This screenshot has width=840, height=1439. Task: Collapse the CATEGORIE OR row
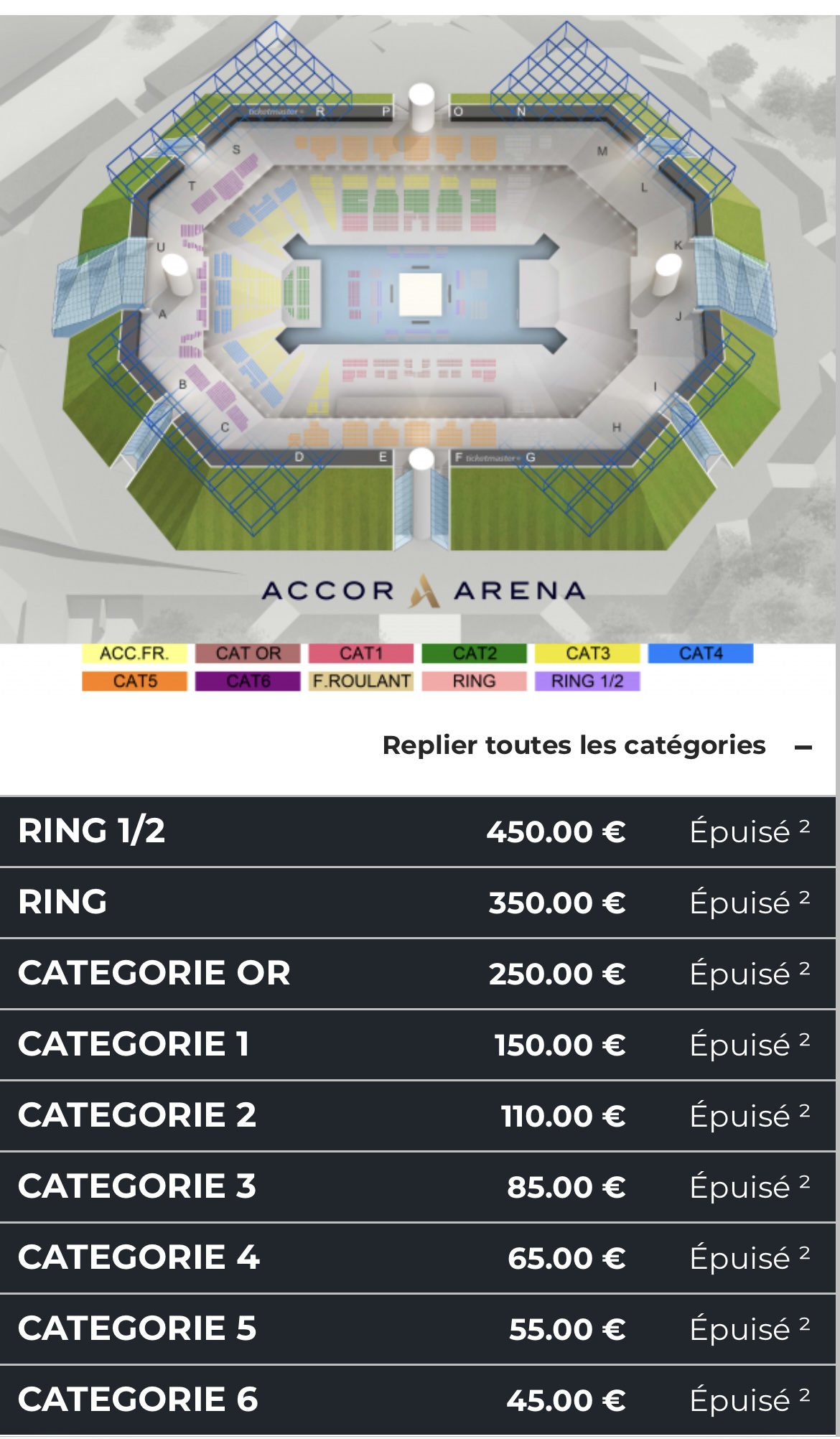(x=418, y=974)
